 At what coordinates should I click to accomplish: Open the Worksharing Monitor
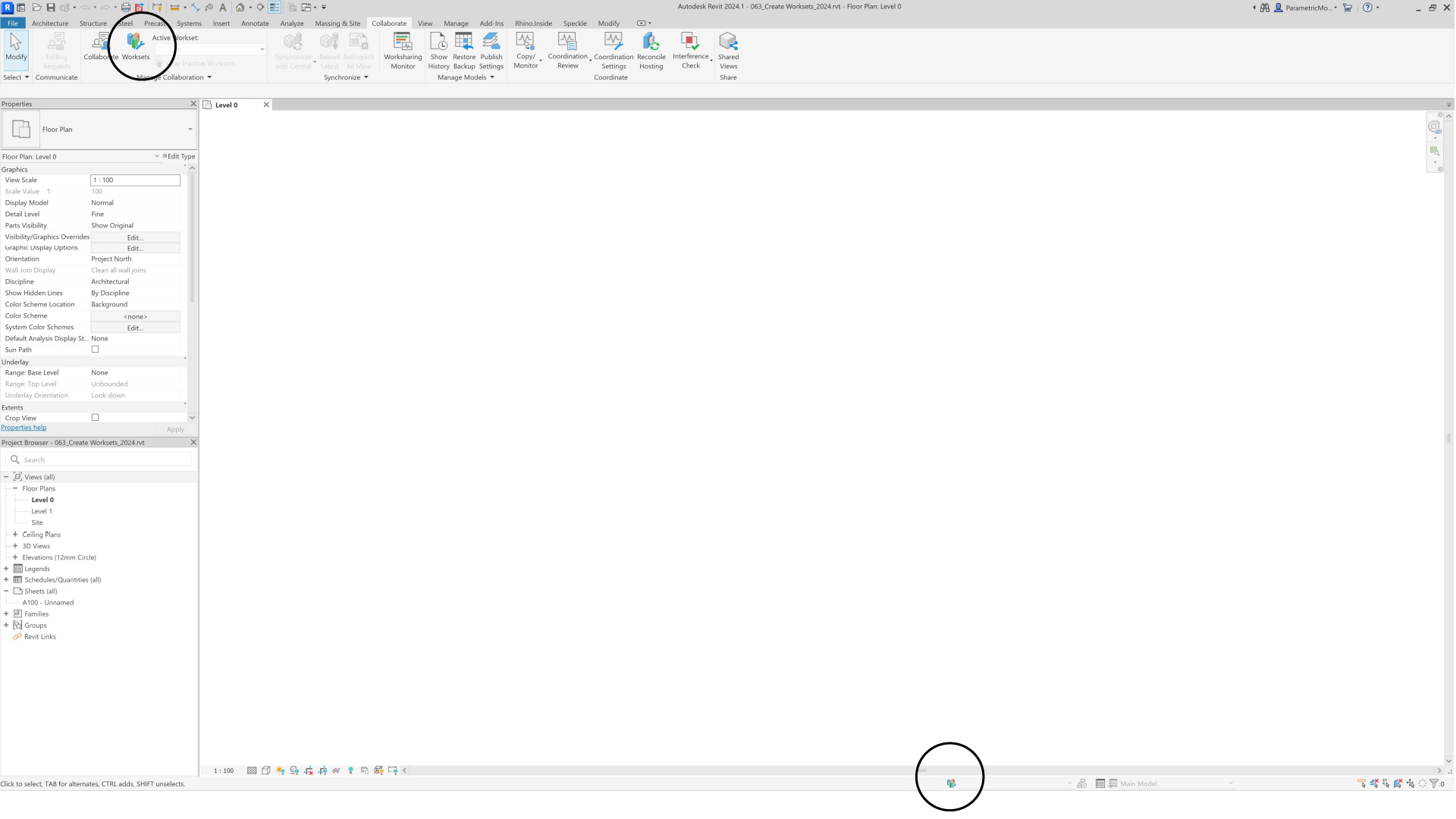click(x=402, y=49)
